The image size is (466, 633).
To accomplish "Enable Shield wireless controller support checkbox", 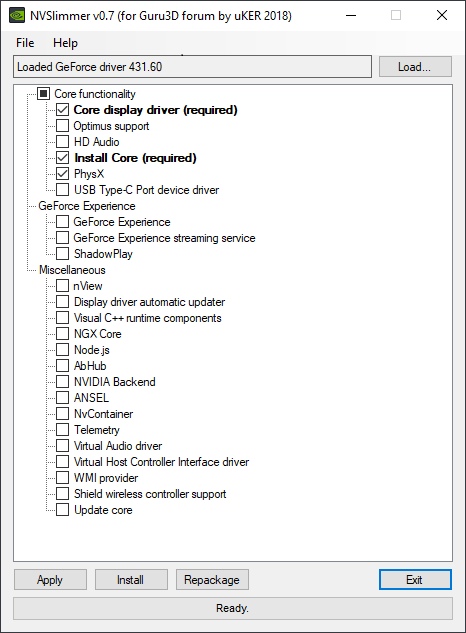I will (x=62, y=494).
